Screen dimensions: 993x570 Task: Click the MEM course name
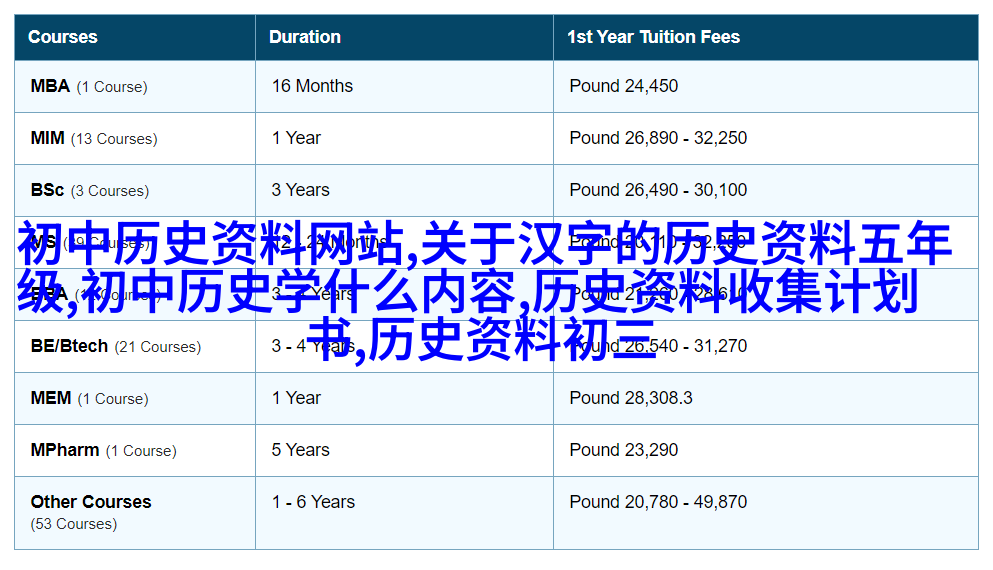(x=50, y=398)
